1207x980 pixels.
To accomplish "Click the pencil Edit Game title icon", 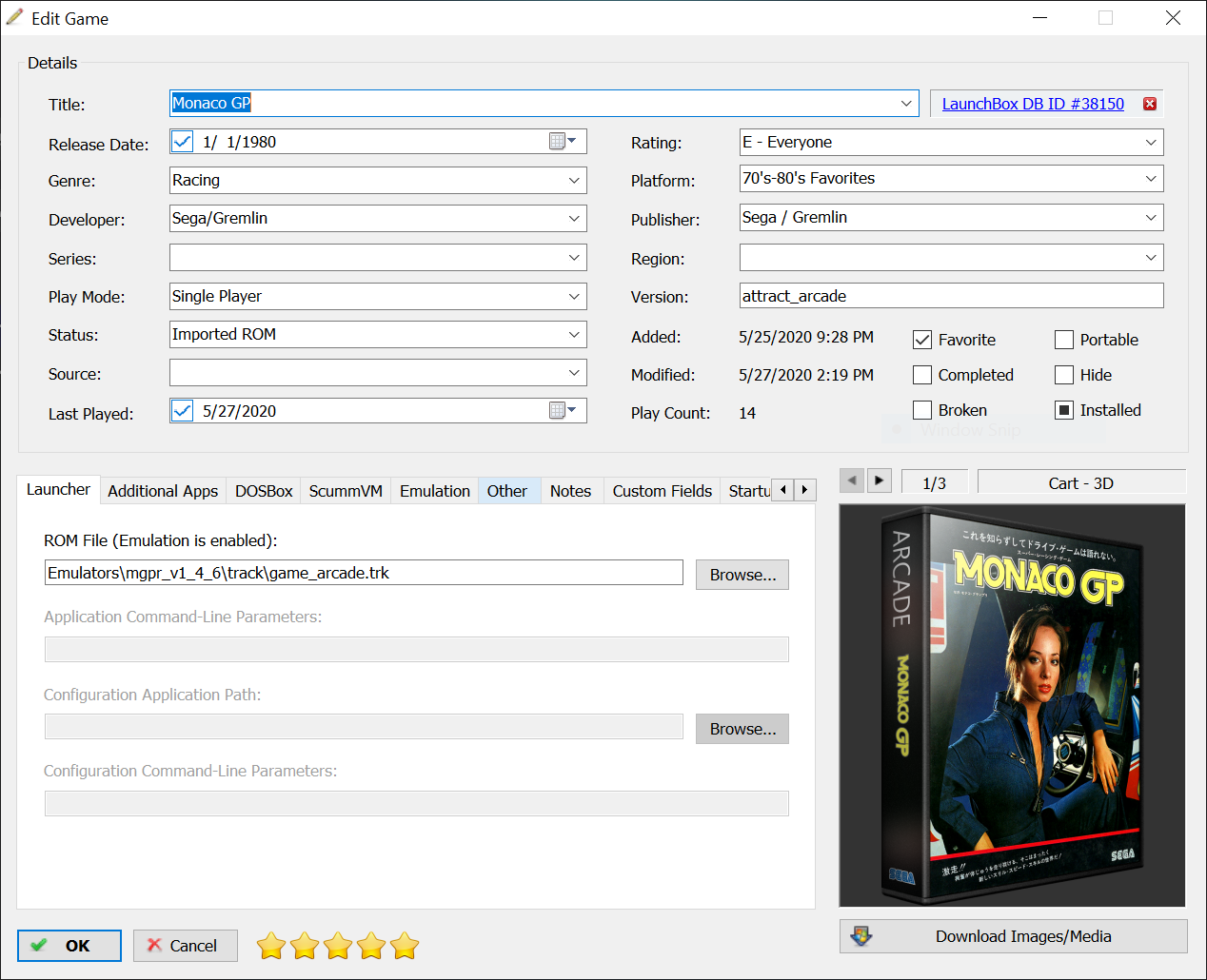I will point(14,17).
